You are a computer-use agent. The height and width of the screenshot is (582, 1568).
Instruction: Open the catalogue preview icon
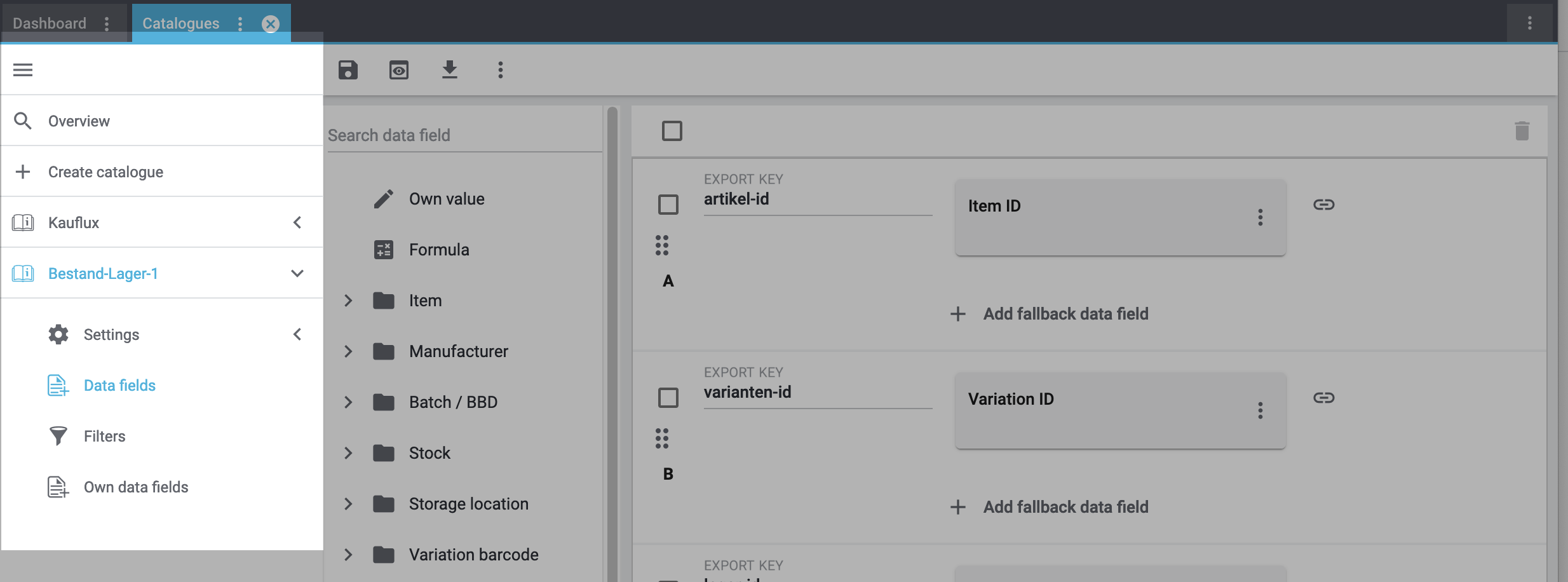(x=399, y=70)
